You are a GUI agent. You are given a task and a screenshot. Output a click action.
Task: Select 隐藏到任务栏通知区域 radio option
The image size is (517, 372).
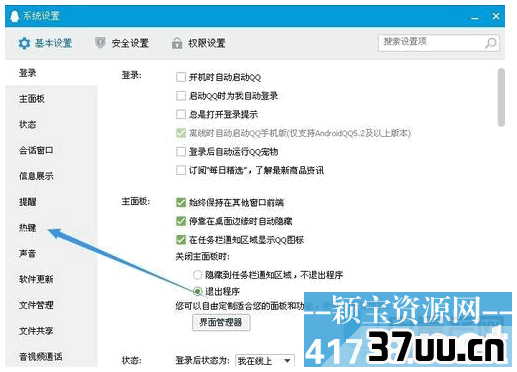(x=197, y=275)
